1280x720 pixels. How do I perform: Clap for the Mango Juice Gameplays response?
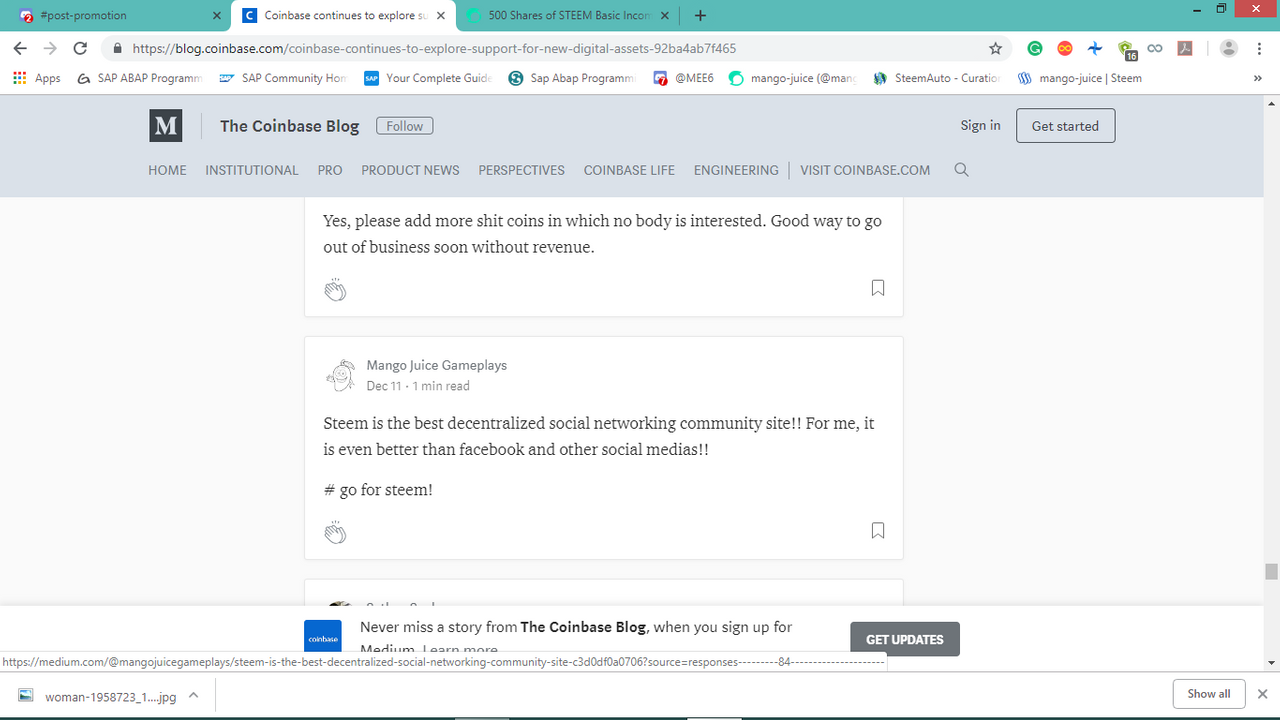click(x=335, y=532)
